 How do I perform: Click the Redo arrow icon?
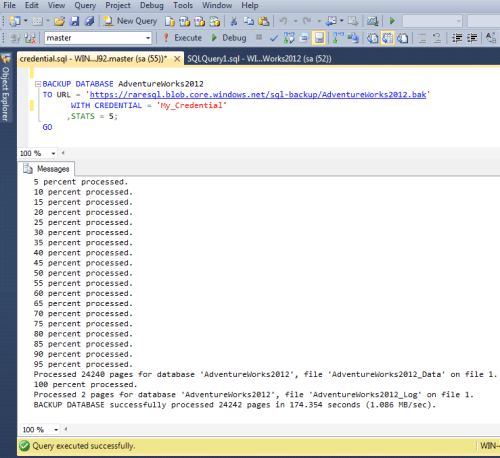click(307, 21)
